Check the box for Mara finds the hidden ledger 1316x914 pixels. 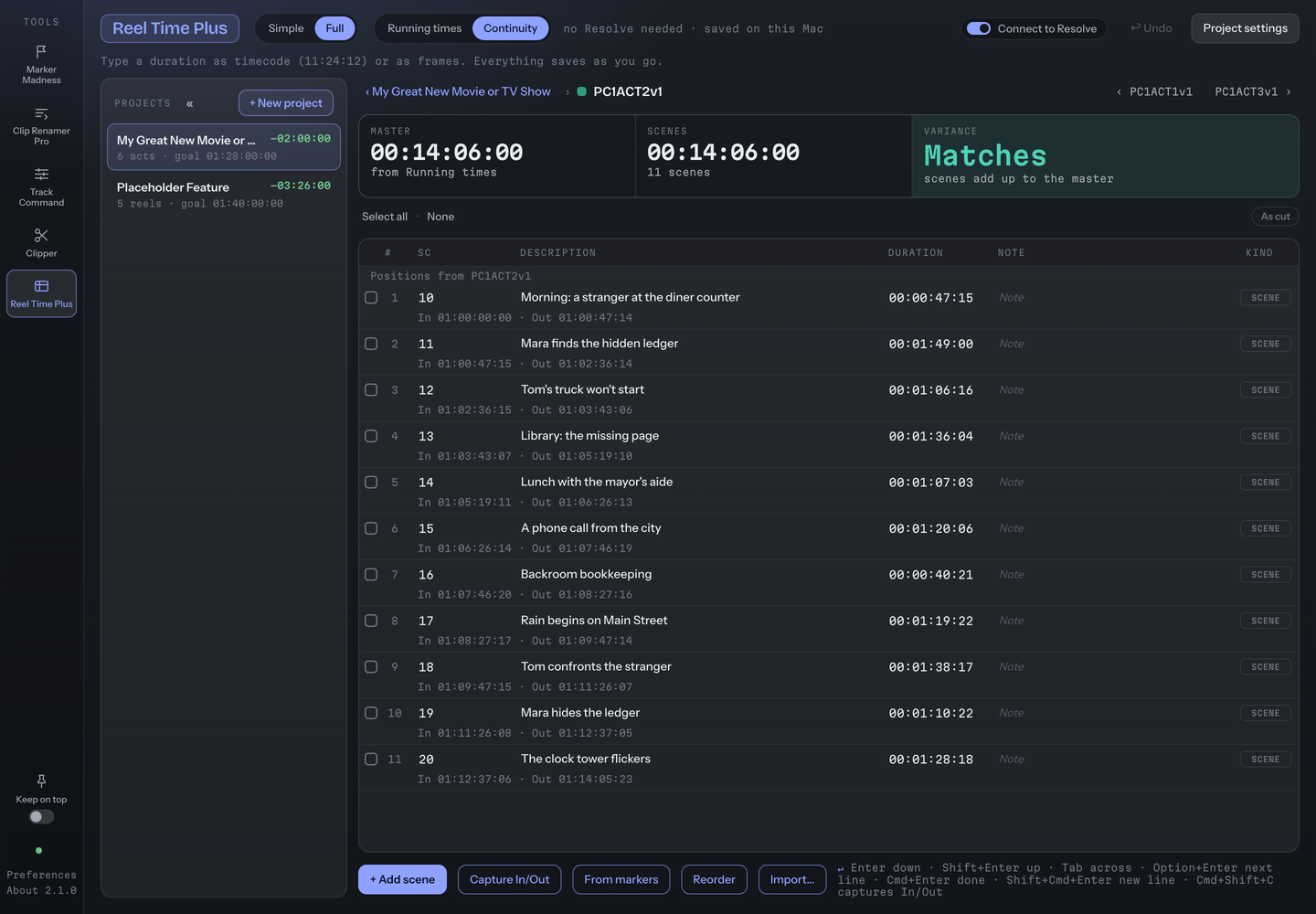click(x=371, y=344)
